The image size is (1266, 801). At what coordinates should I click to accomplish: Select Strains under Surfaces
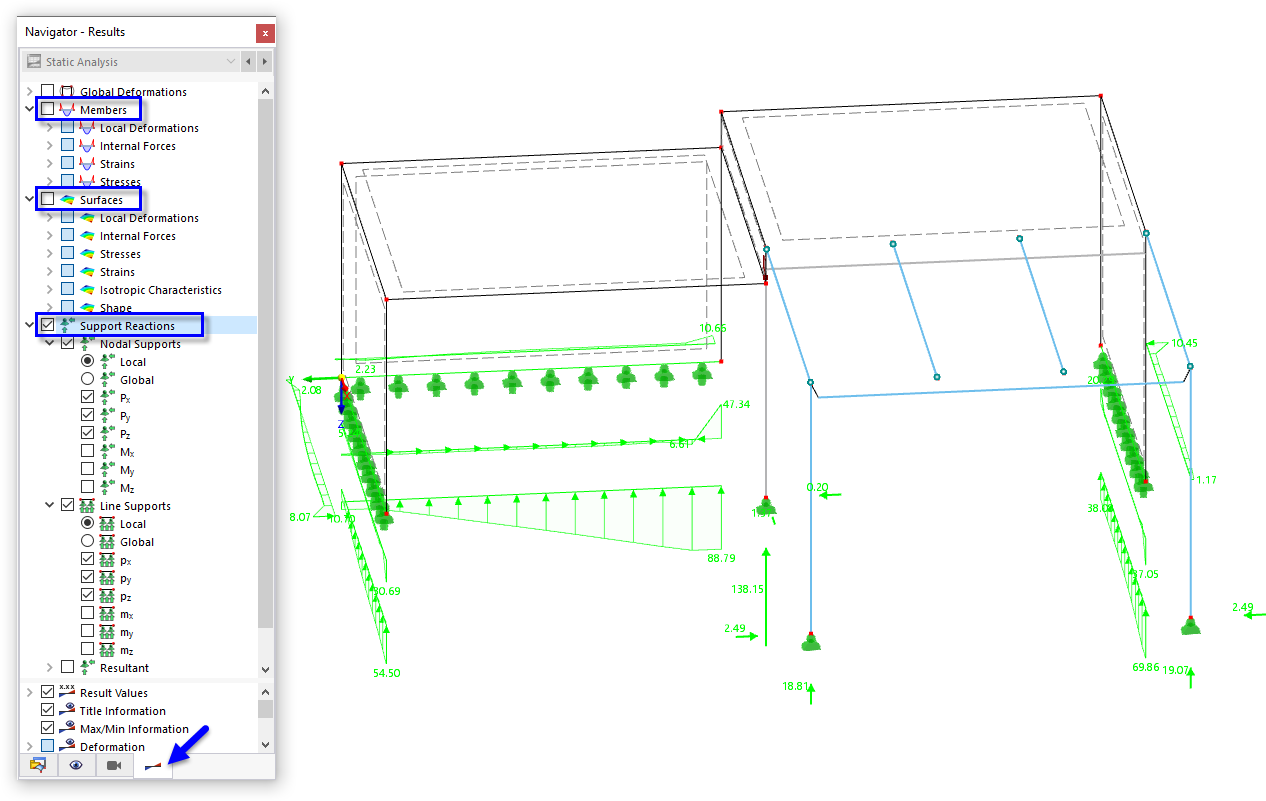pyautogui.click(x=117, y=272)
